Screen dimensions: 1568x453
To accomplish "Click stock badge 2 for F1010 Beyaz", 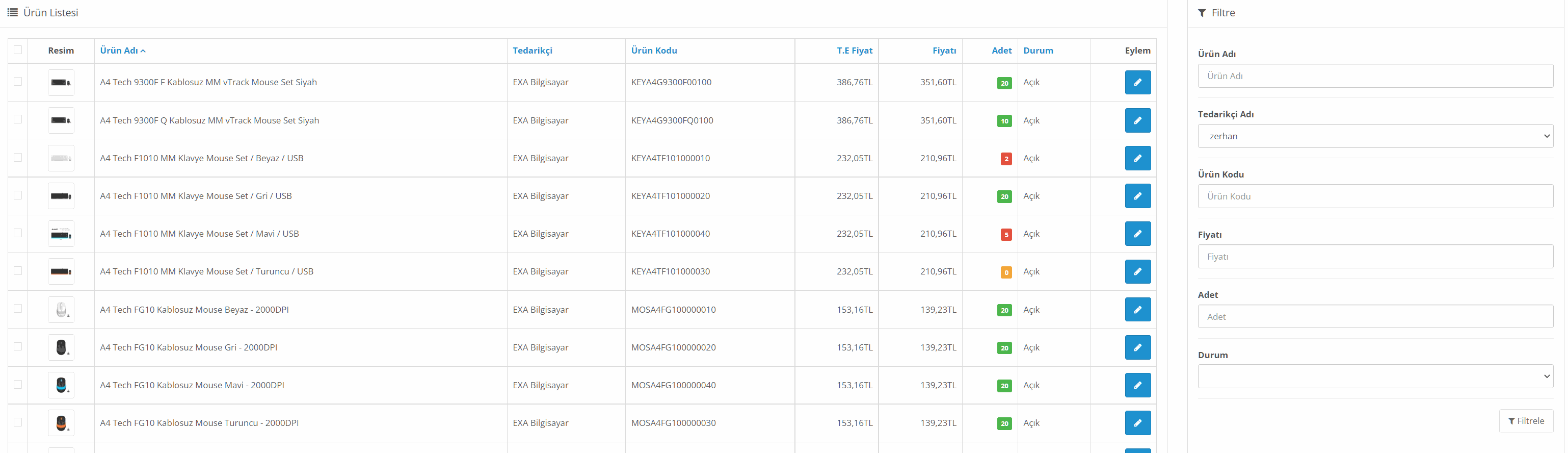I will [1005, 159].
